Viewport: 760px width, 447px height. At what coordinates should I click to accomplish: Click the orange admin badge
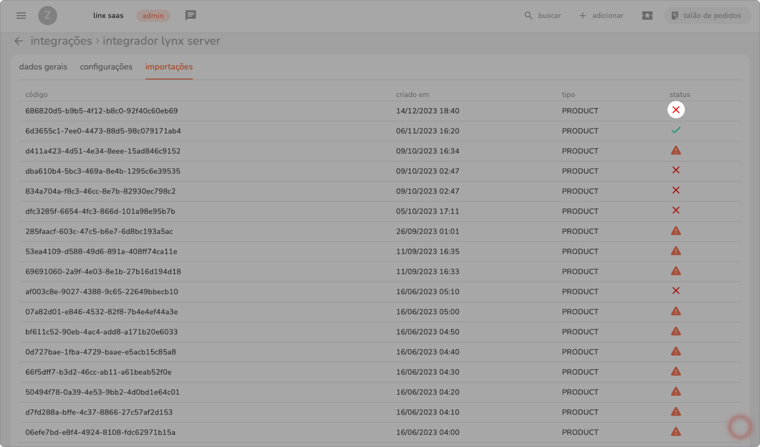[x=153, y=16]
